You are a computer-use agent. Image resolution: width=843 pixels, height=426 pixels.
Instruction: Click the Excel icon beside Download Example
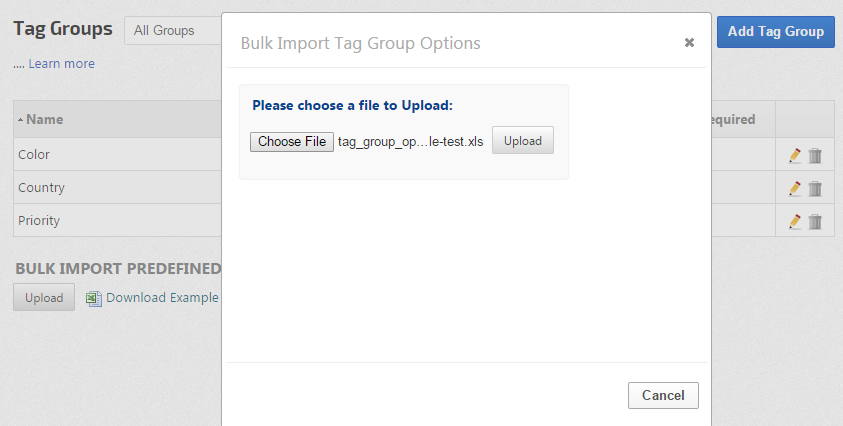click(94, 298)
